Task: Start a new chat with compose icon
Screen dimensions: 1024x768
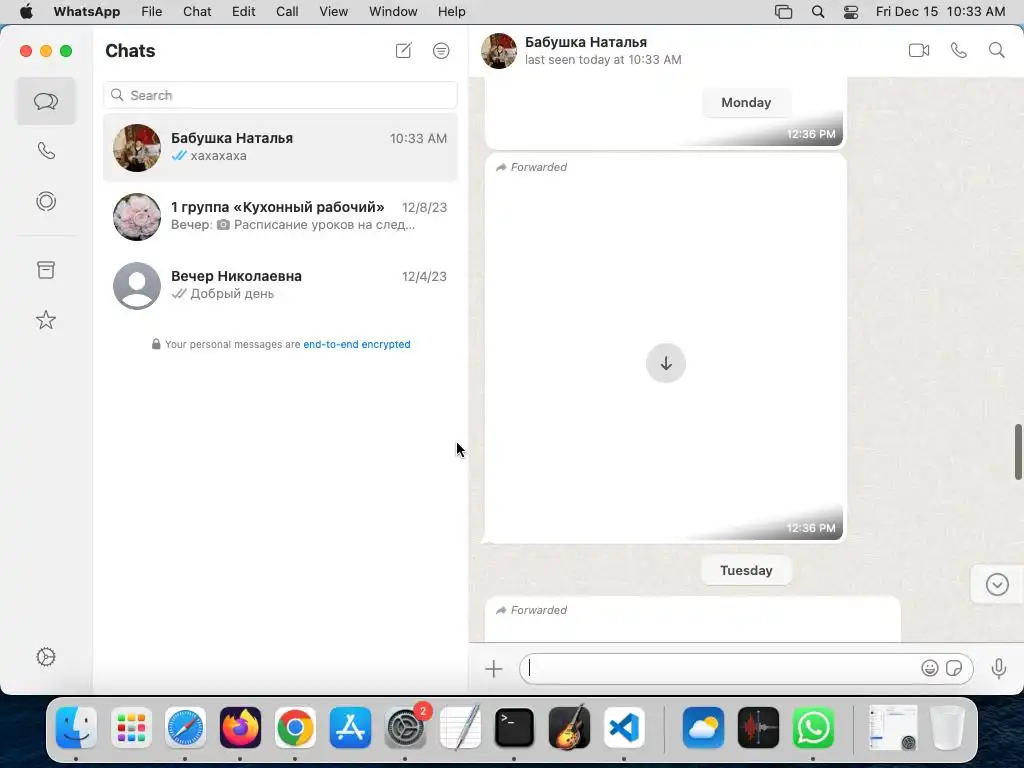Action: click(404, 50)
